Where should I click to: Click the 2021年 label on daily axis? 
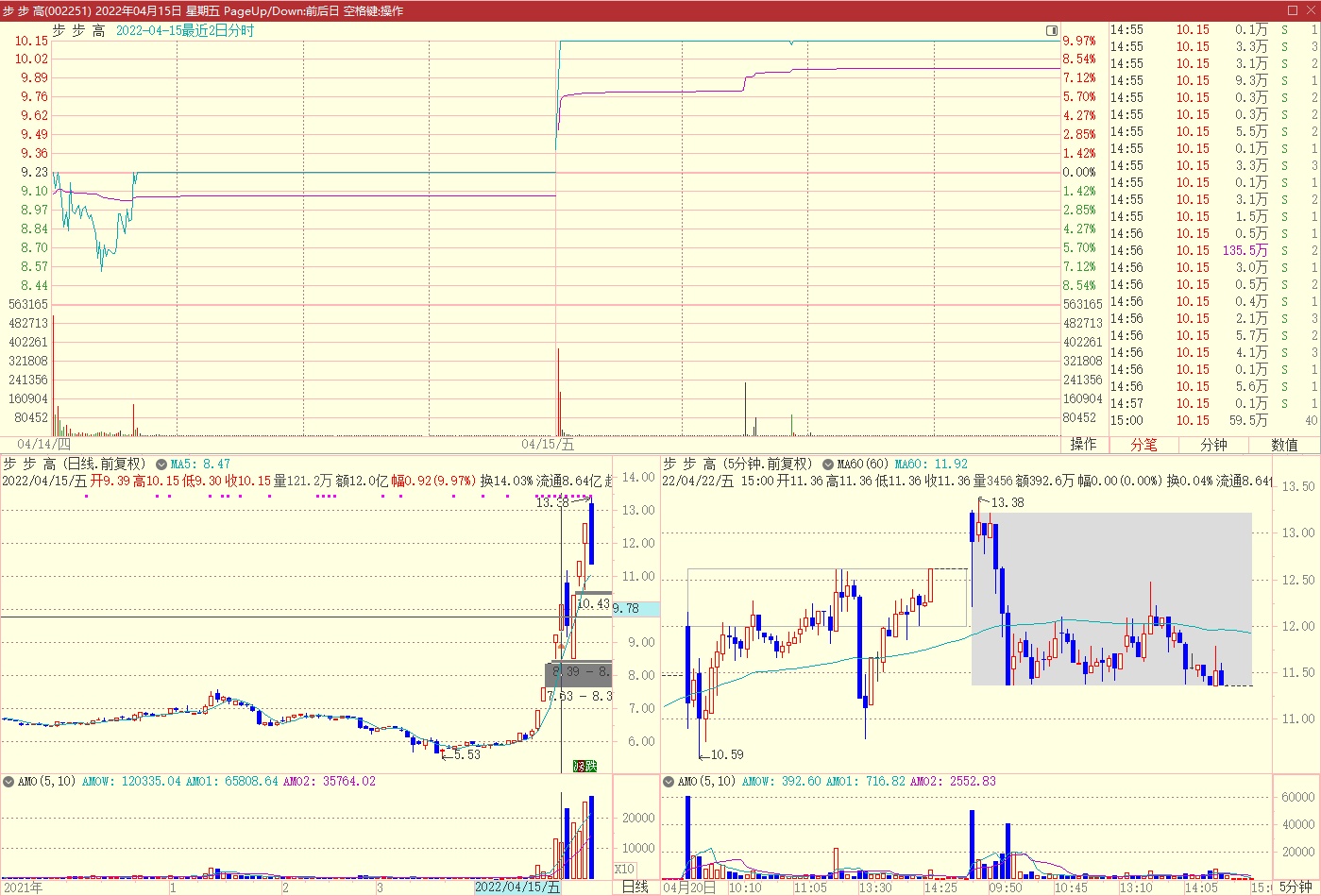click(x=24, y=888)
